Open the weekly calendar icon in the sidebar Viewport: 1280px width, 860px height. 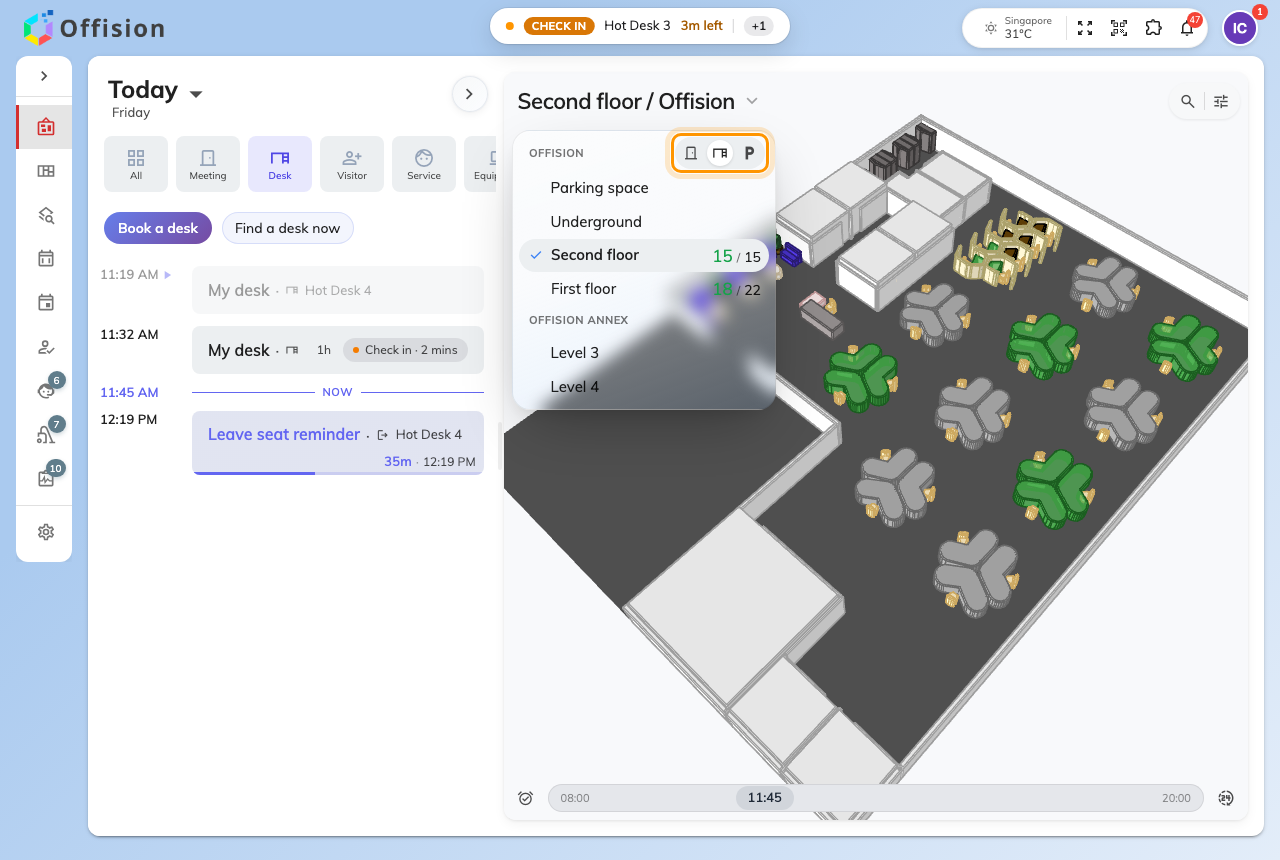[x=45, y=258]
